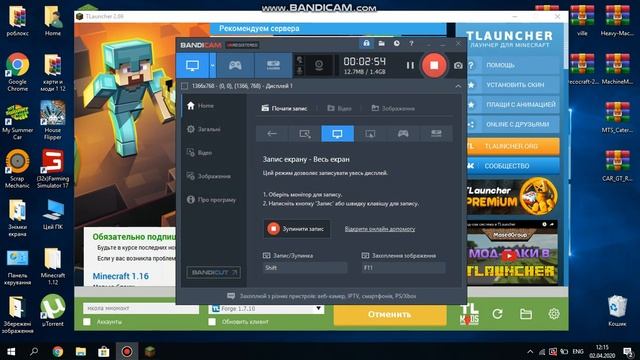This screenshot has height=360, width=640.
Task: Click the TLauncher refresh icon
Action: pyautogui.click(x=497, y=314)
